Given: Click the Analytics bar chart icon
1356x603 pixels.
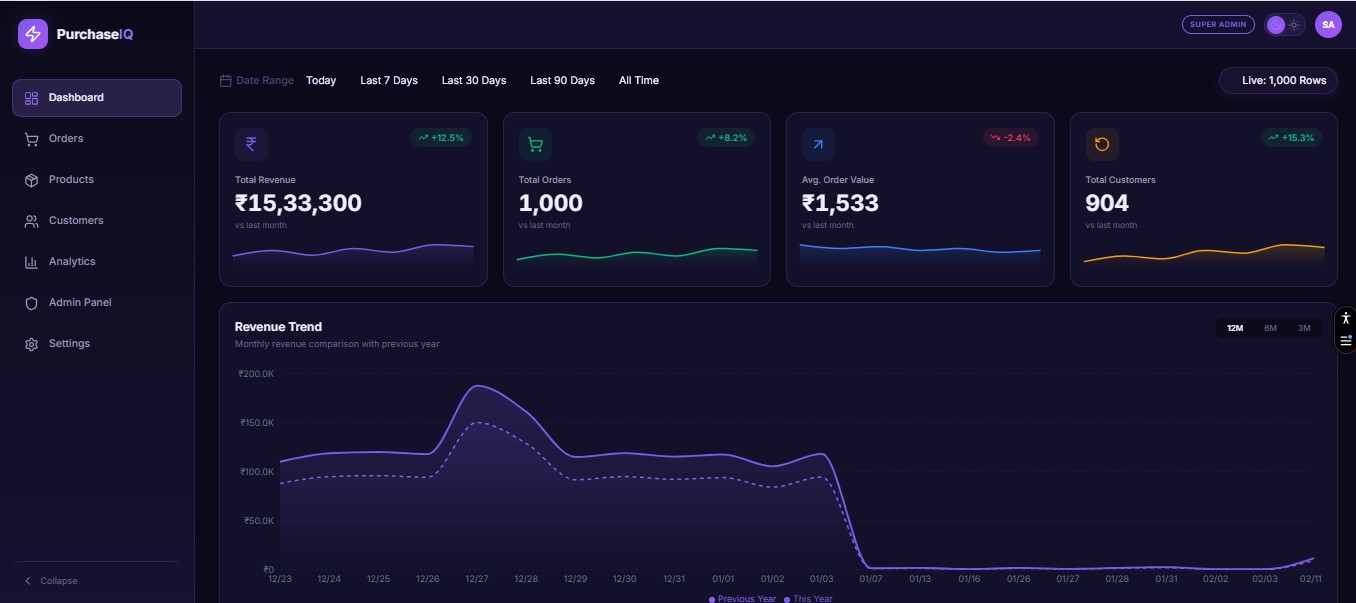Looking at the screenshot, I should [31, 262].
